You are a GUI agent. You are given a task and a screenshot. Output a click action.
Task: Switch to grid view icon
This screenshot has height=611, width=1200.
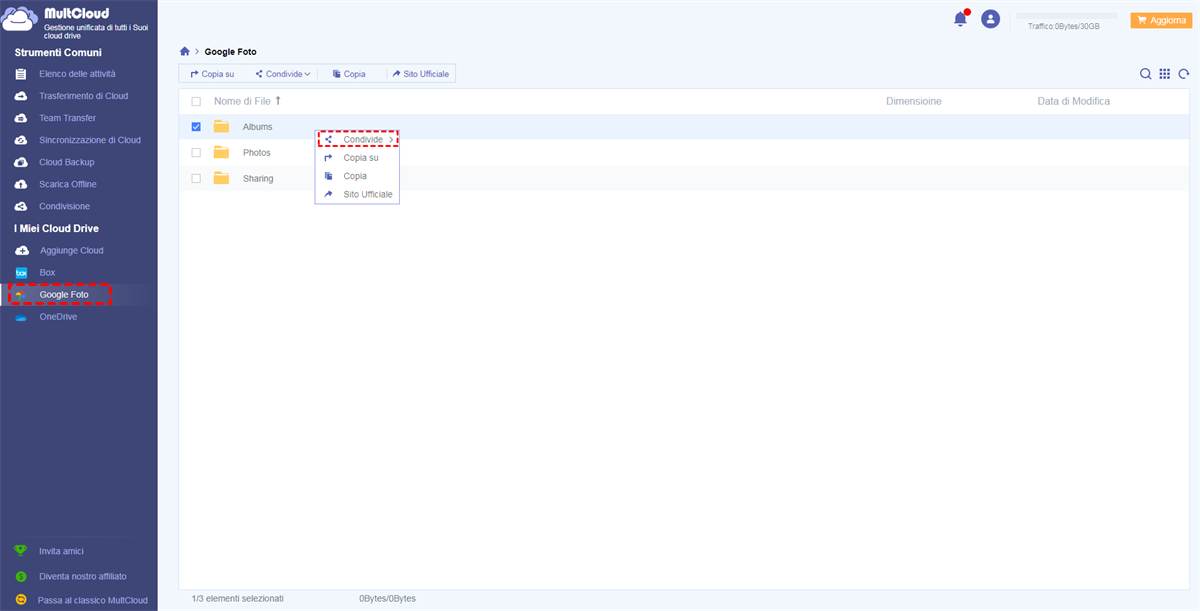(1165, 74)
